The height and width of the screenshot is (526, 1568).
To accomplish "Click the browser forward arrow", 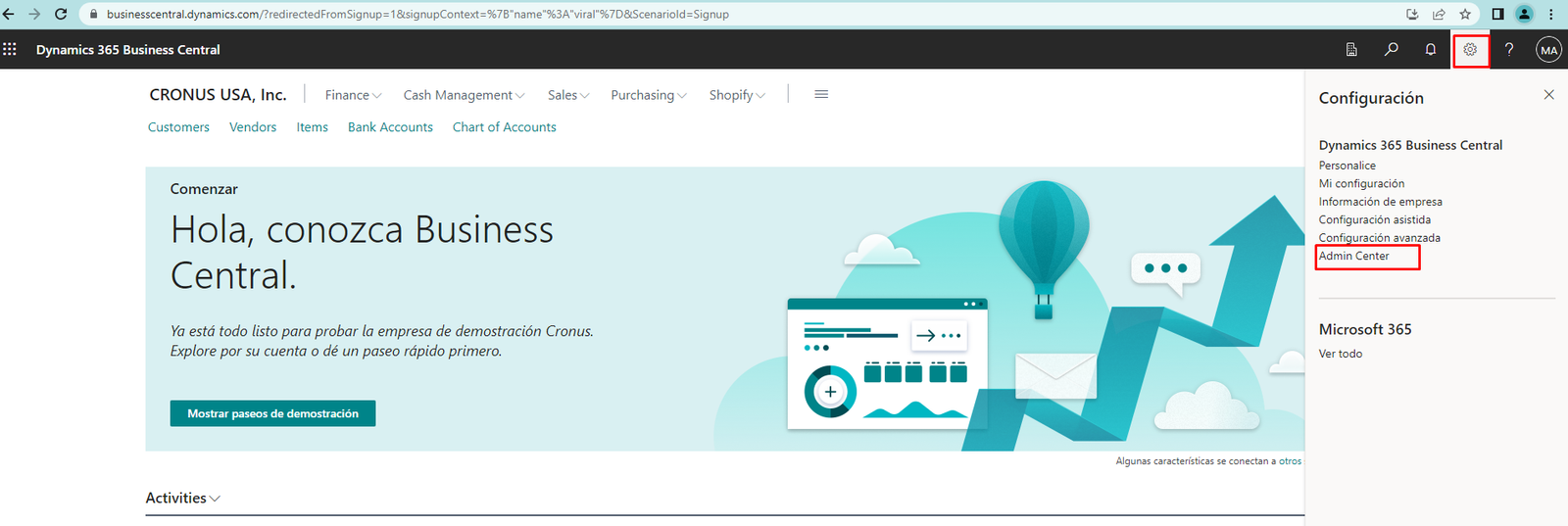I will (34, 14).
